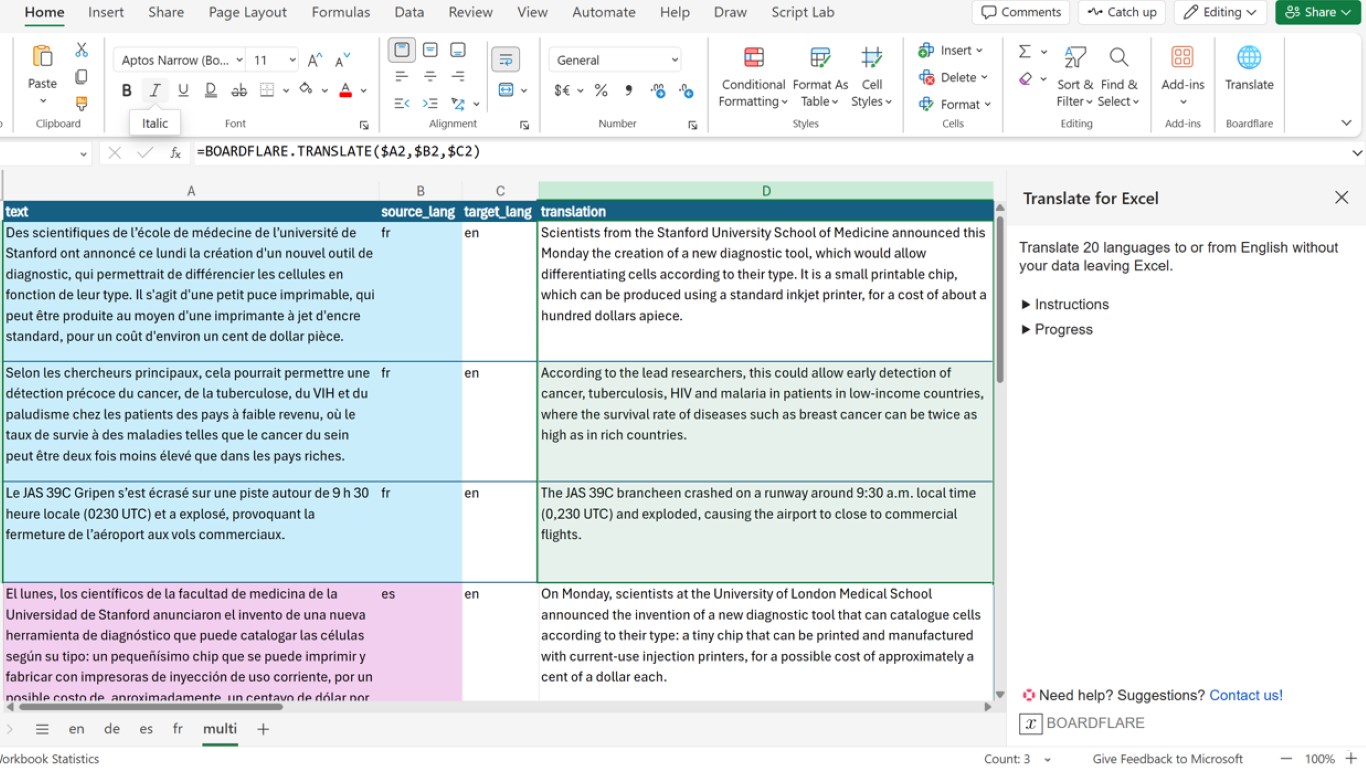The width and height of the screenshot is (1366, 768).
Task: Toggle Wrap Text
Action: (x=505, y=59)
